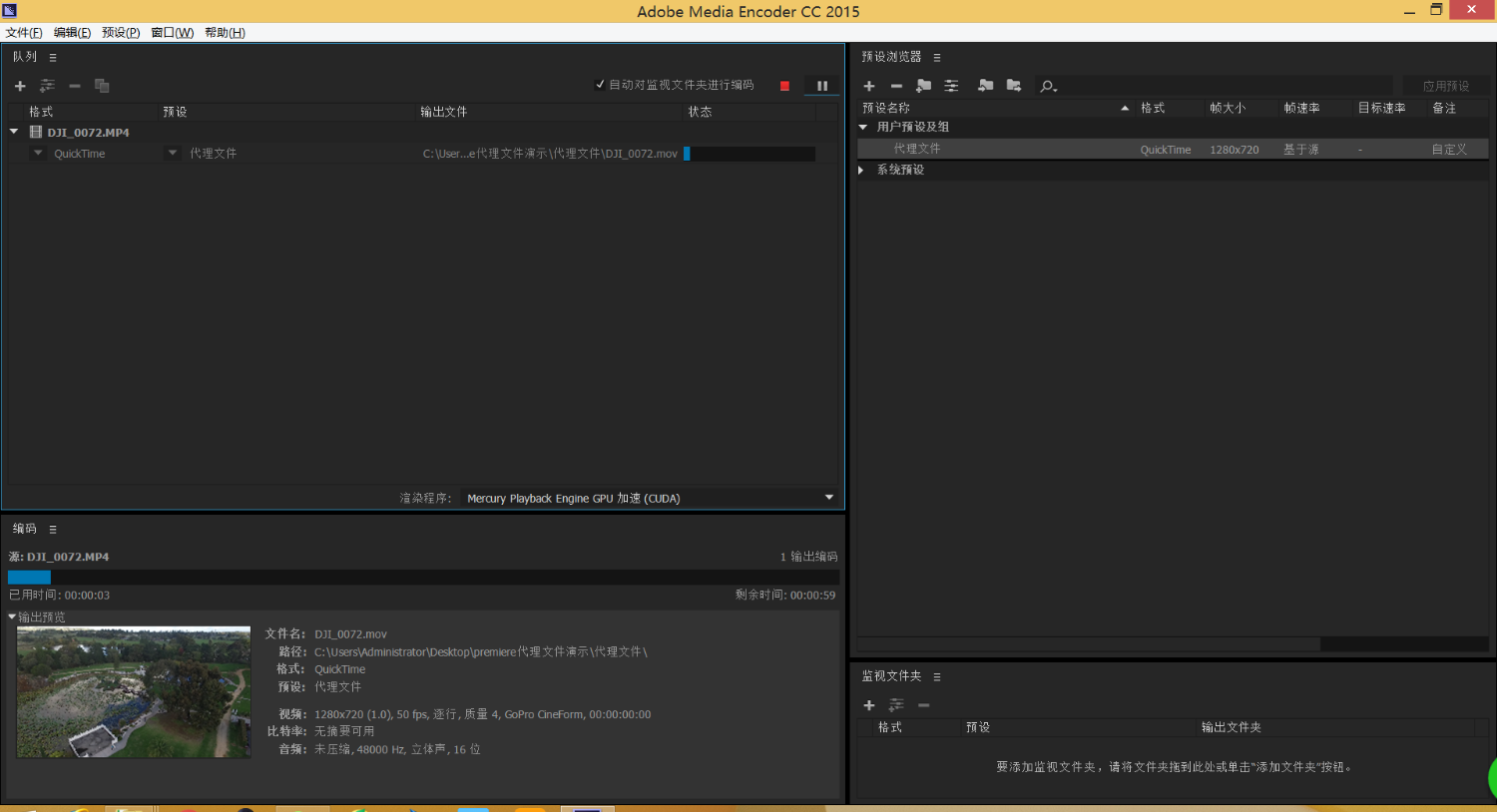Select 代理文件 preset row in browser
This screenshot has width=1497, height=812.
click(x=1173, y=149)
